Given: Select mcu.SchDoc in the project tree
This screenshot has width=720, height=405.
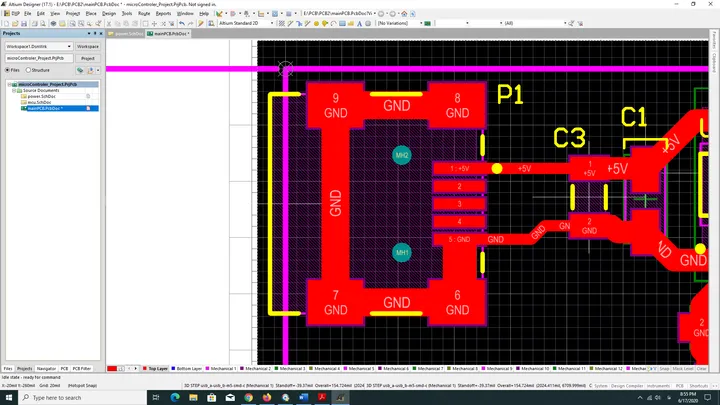Looking at the screenshot, I should pos(39,102).
